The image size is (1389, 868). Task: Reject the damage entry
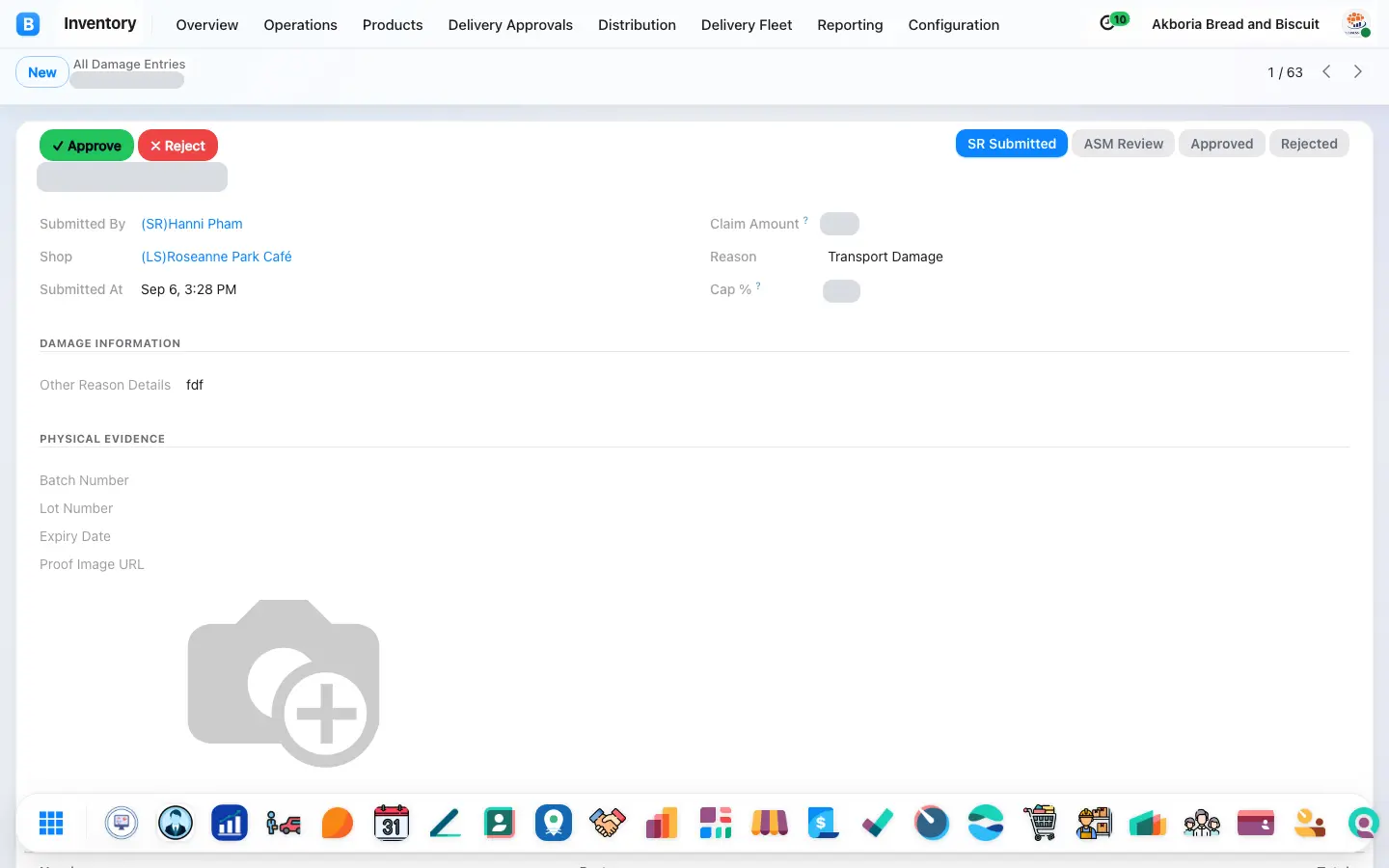[177, 146]
